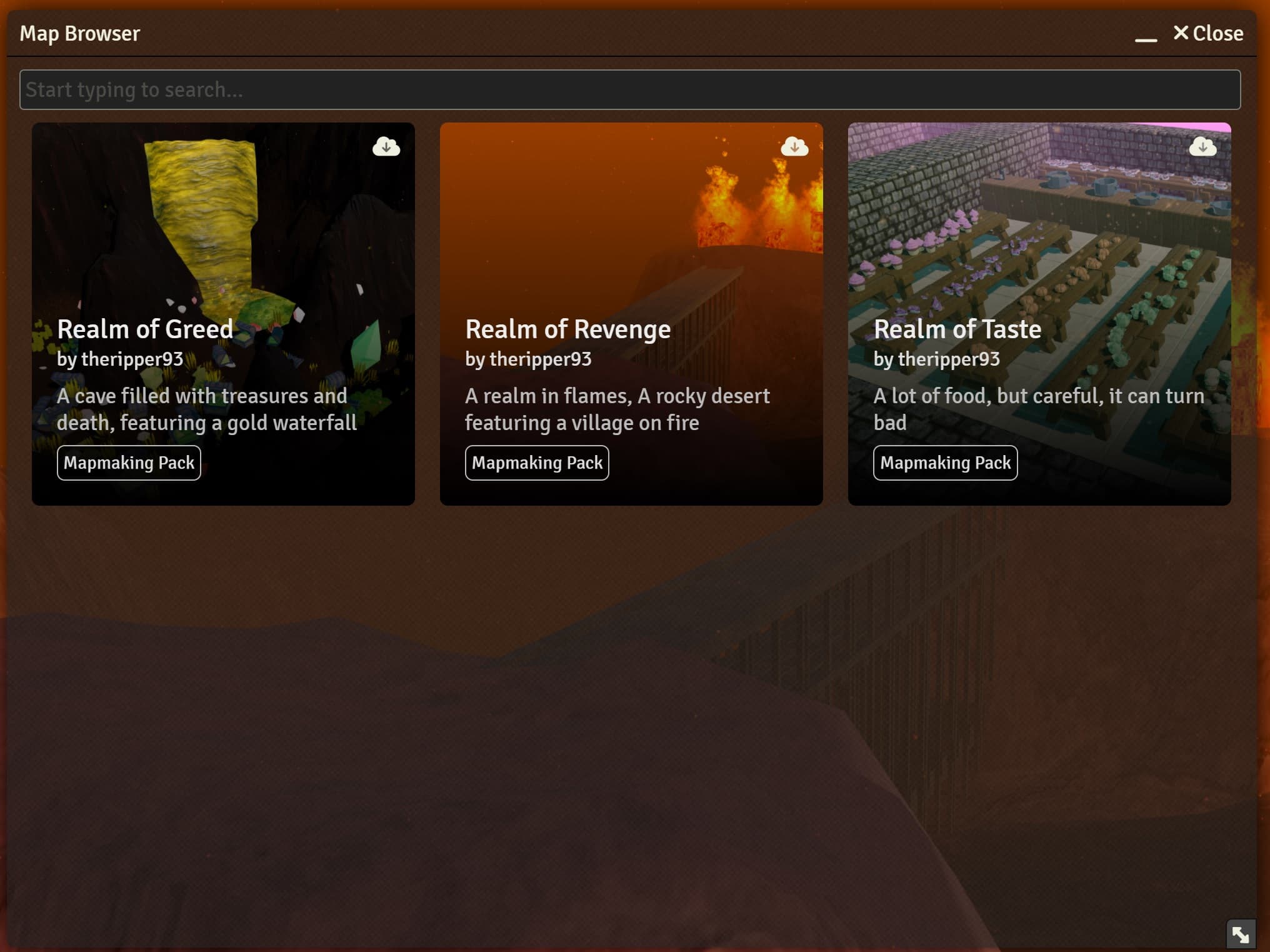This screenshot has width=1270, height=952.
Task: Select Mapmaking Pack tag on Realm of Greed
Action: [x=129, y=463]
